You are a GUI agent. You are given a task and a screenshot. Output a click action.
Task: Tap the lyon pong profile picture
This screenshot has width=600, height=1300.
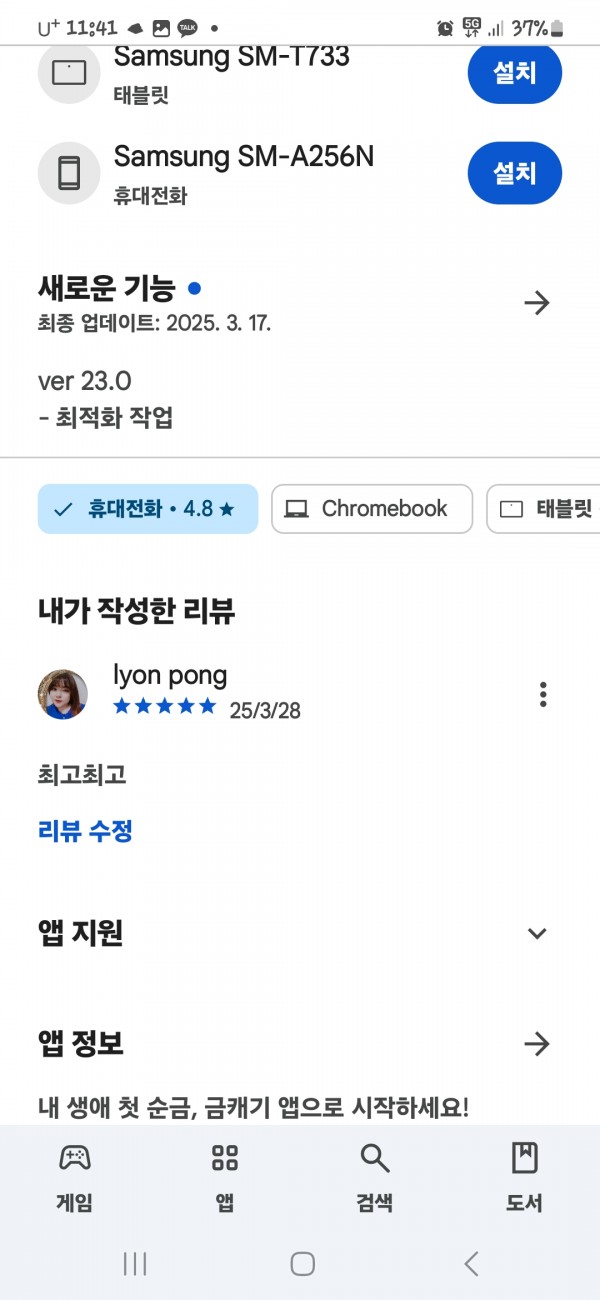[x=62, y=694]
